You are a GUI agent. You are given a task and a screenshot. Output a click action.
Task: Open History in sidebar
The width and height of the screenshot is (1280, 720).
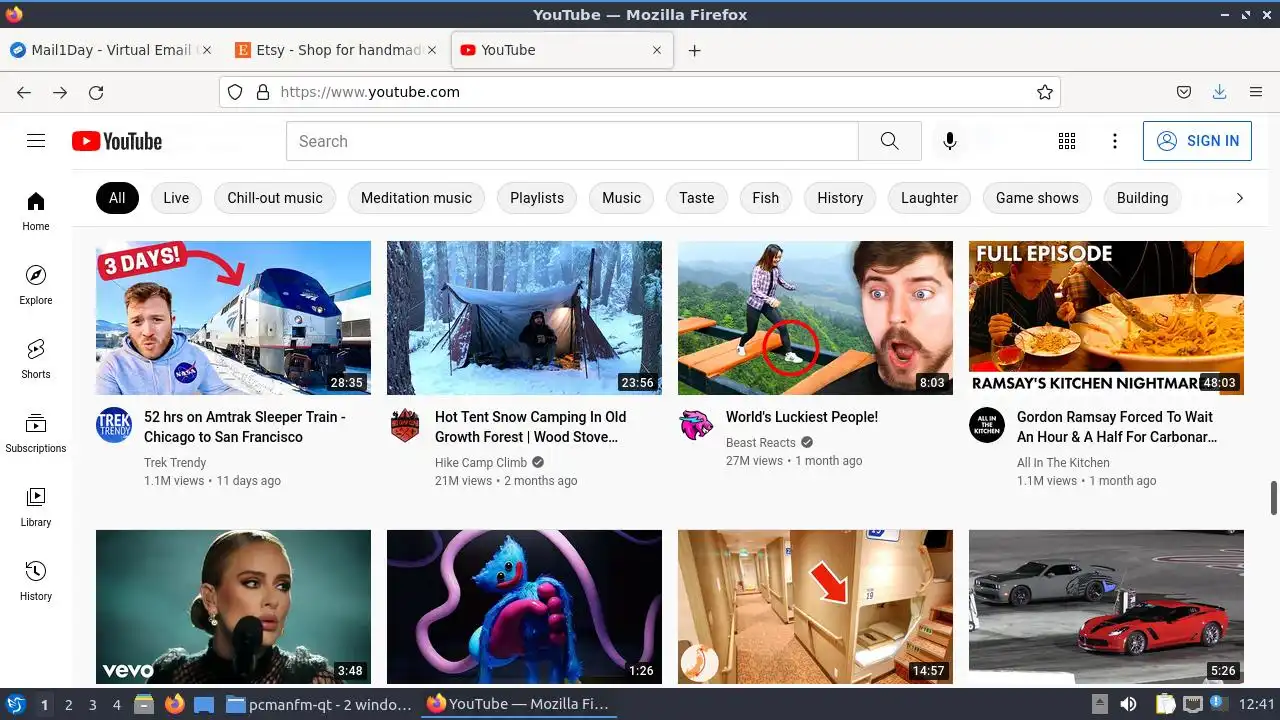point(36,581)
